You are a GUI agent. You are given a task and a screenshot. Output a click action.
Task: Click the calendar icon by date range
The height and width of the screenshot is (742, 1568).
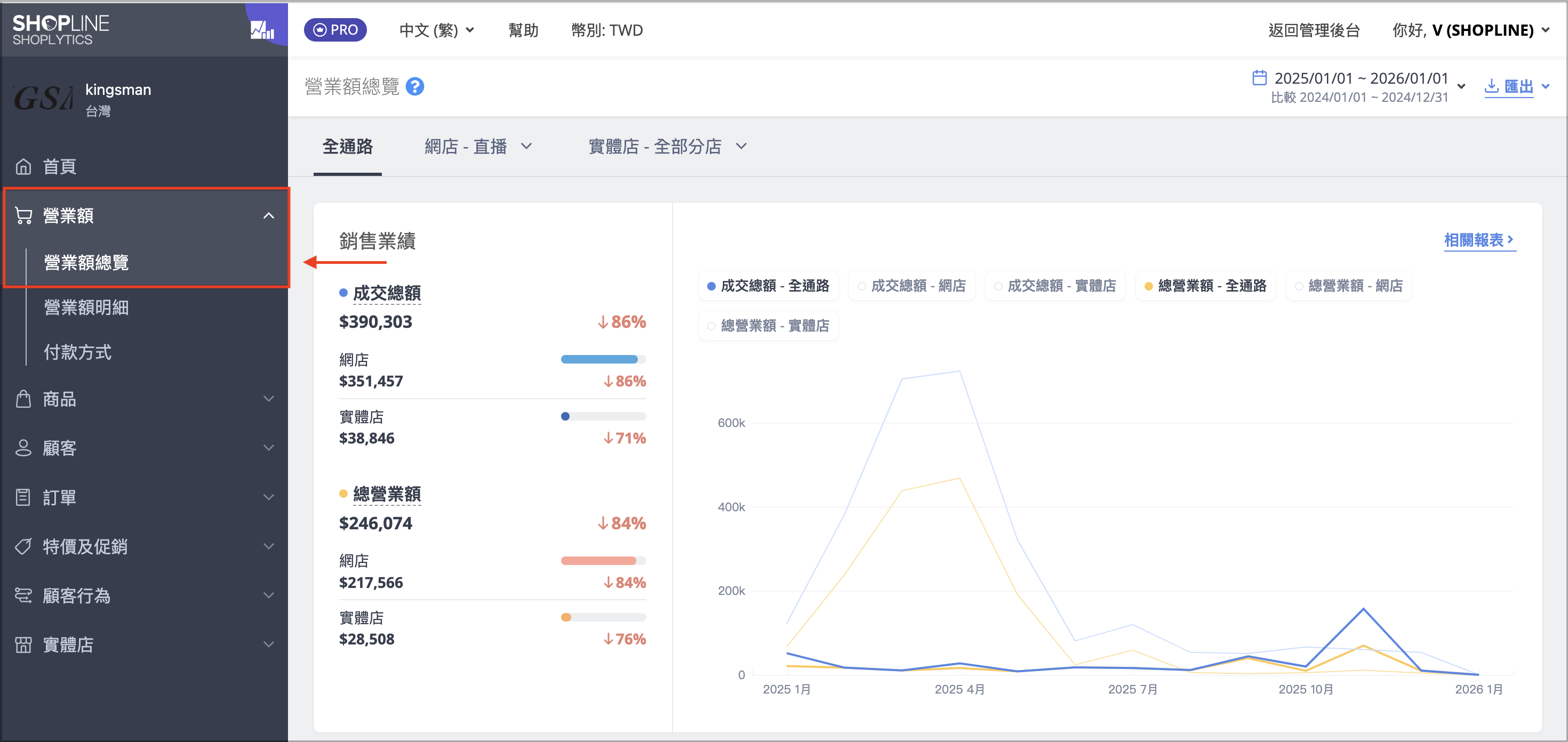coord(1259,78)
